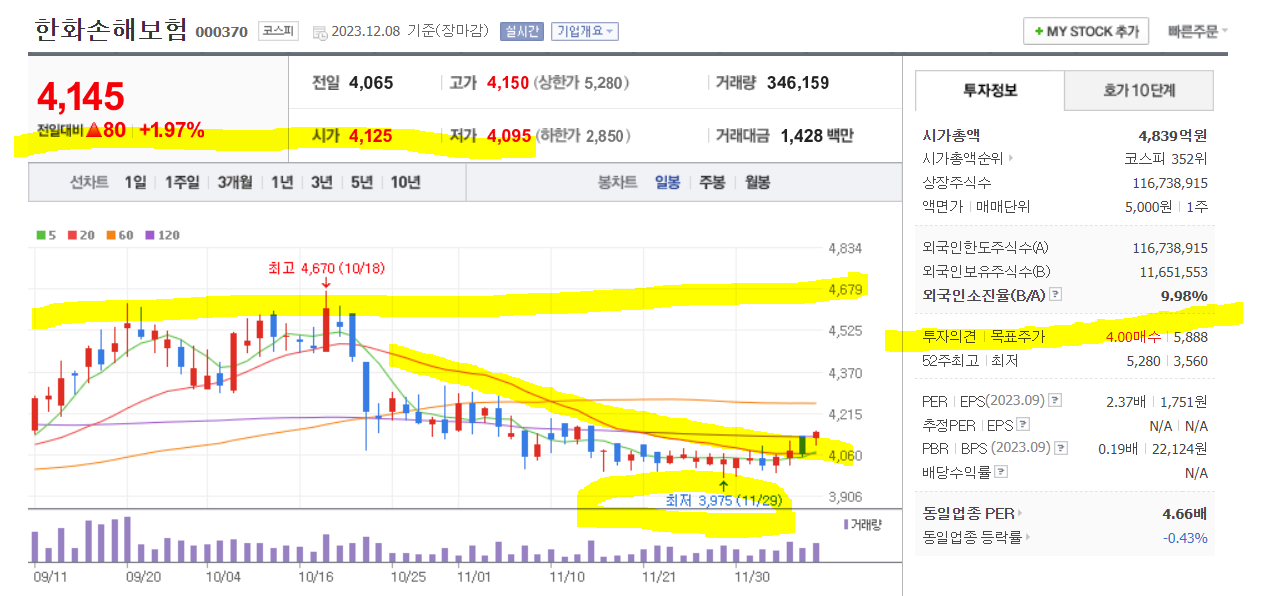1269x596 pixels.
Task: Click the stock code 000370
Action: tap(221, 32)
